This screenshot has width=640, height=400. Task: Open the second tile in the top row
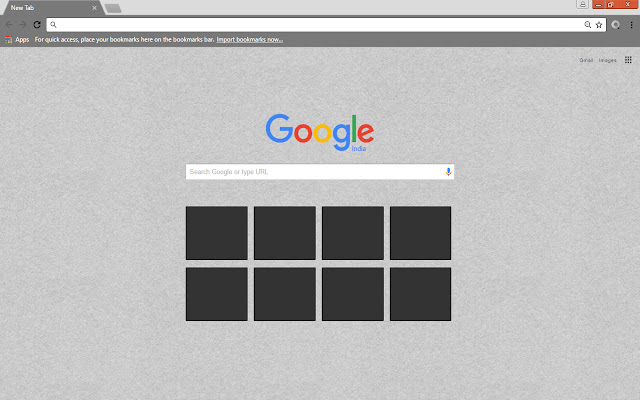[285, 233]
